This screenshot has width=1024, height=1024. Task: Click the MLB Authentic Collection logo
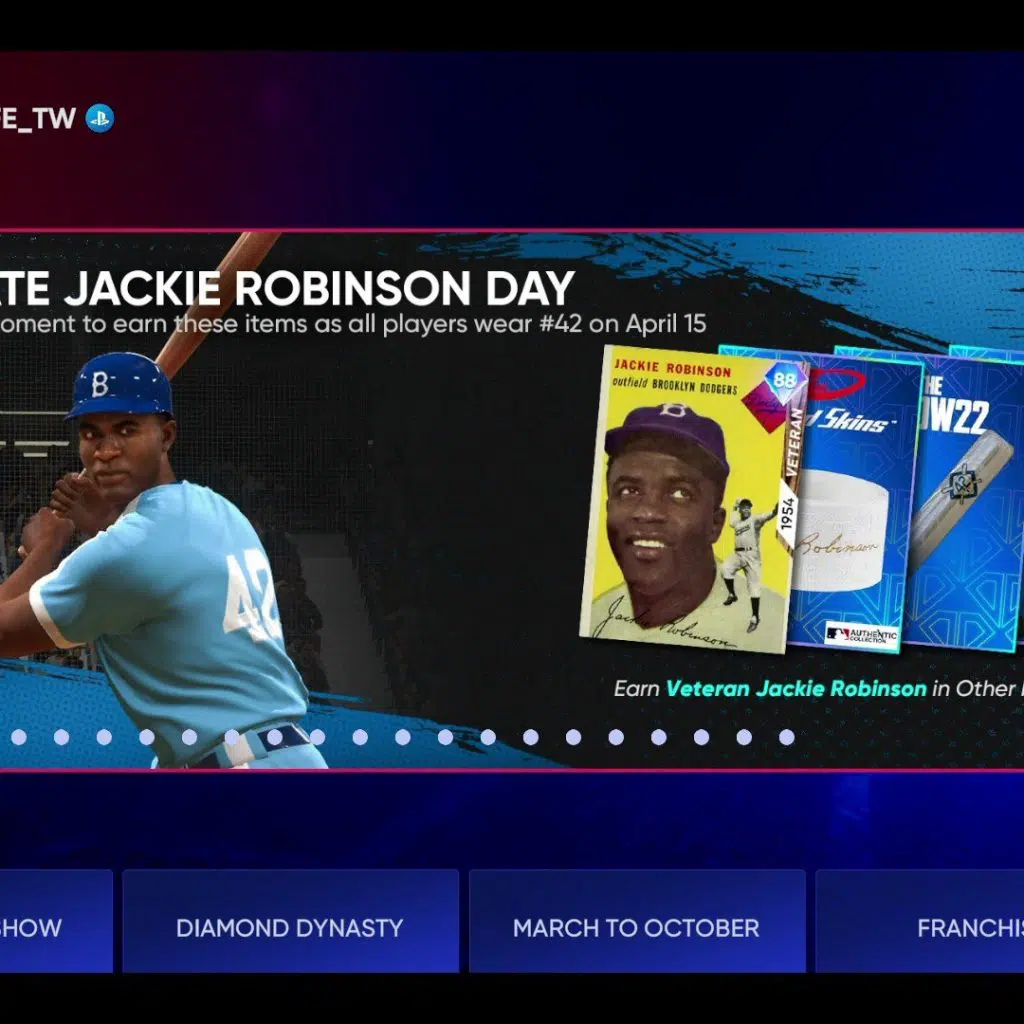coord(861,634)
